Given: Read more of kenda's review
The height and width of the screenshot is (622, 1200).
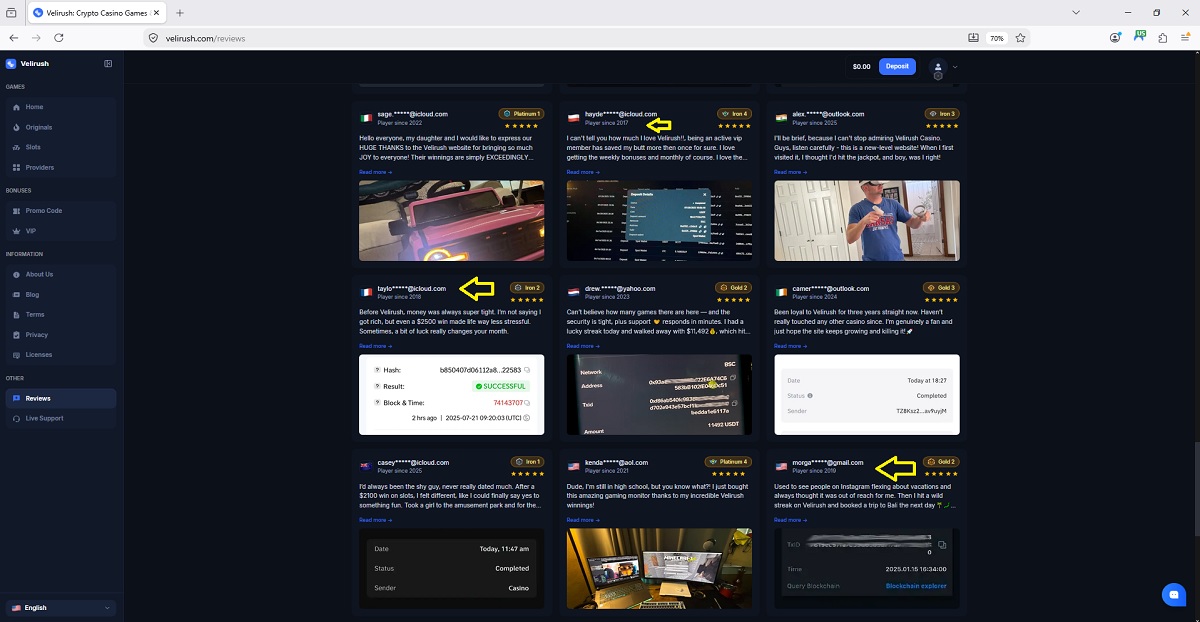Looking at the screenshot, I should pyautogui.click(x=583, y=520).
